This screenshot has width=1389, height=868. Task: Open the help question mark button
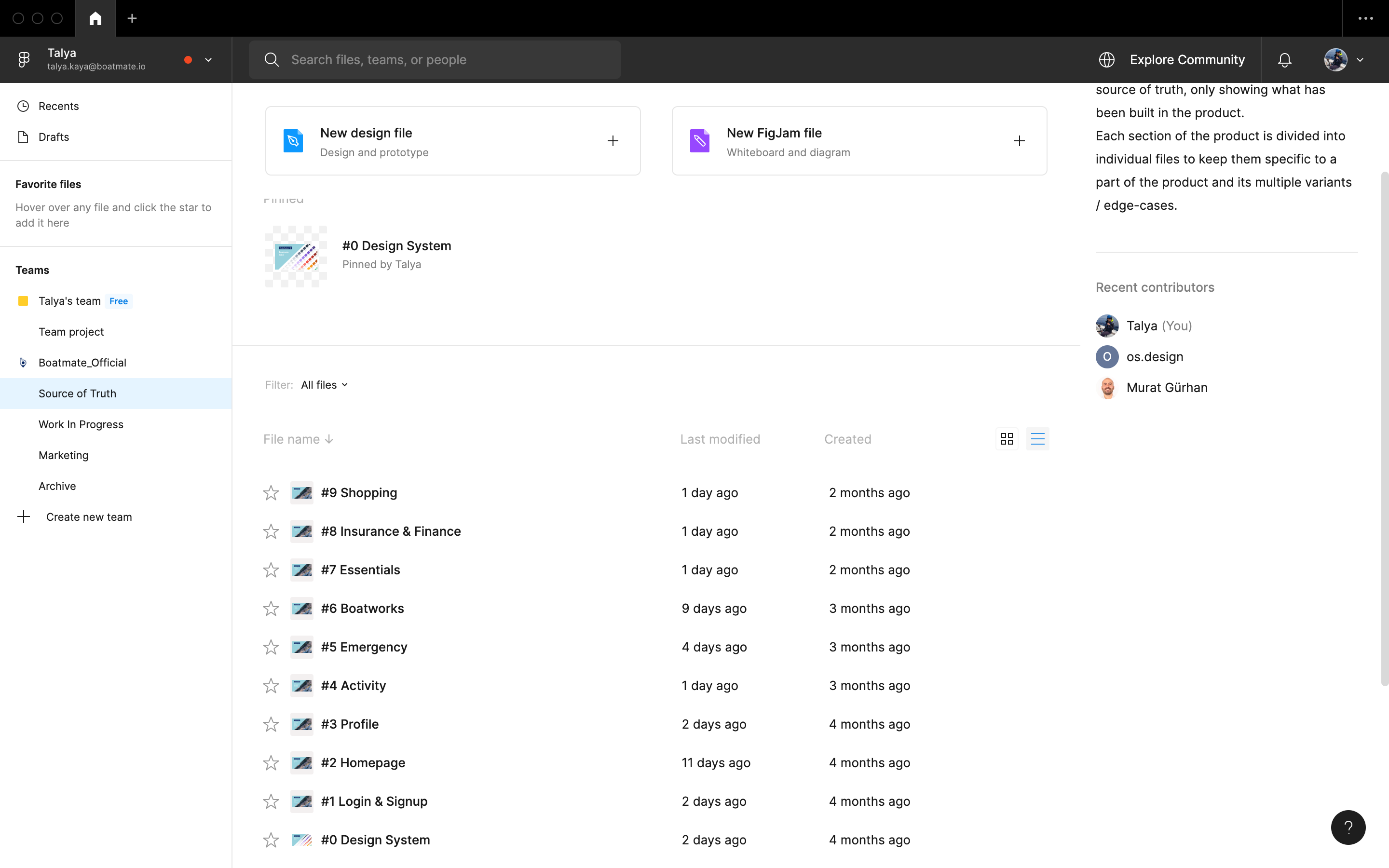(1348, 827)
